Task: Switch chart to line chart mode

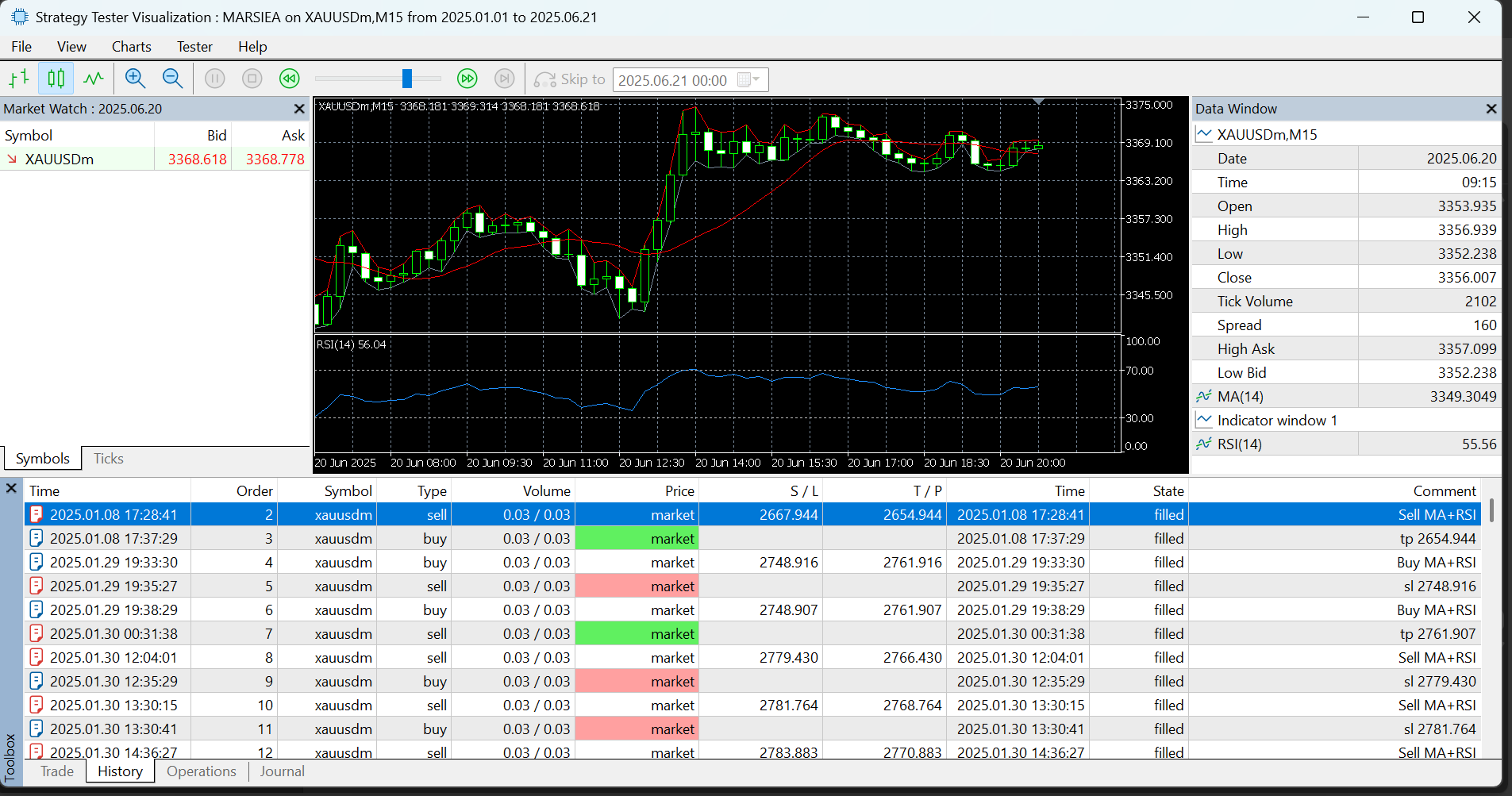Action: 93,78
